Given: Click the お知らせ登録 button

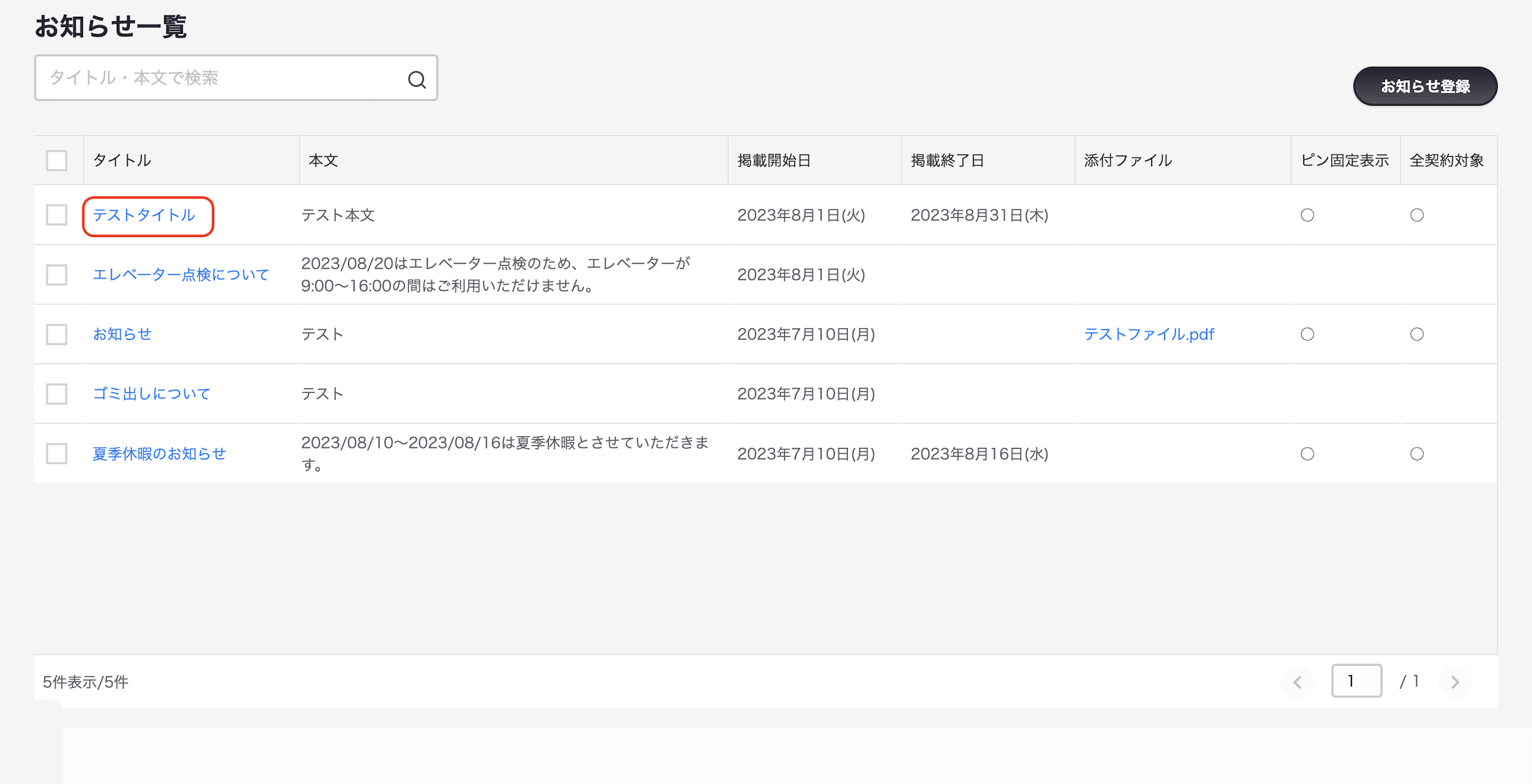Looking at the screenshot, I should coord(1425,86).
